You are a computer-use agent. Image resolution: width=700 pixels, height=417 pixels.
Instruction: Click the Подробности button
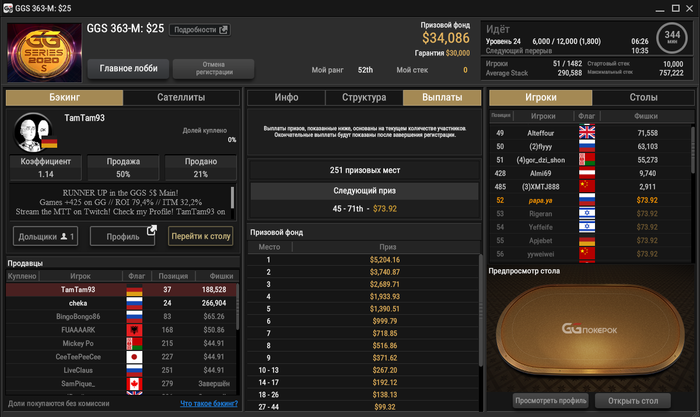tap(200, 30)
